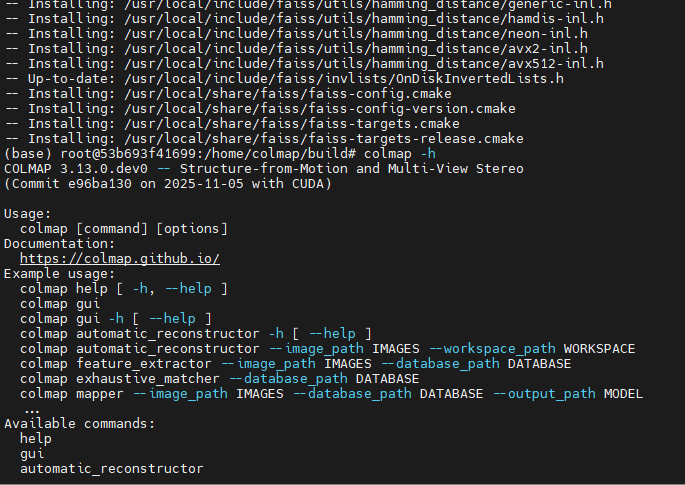Click the 'root@53b693f41699' prompt text
Image resolution: width=685 pixels, height=485 pixels.
coord(128,154)
